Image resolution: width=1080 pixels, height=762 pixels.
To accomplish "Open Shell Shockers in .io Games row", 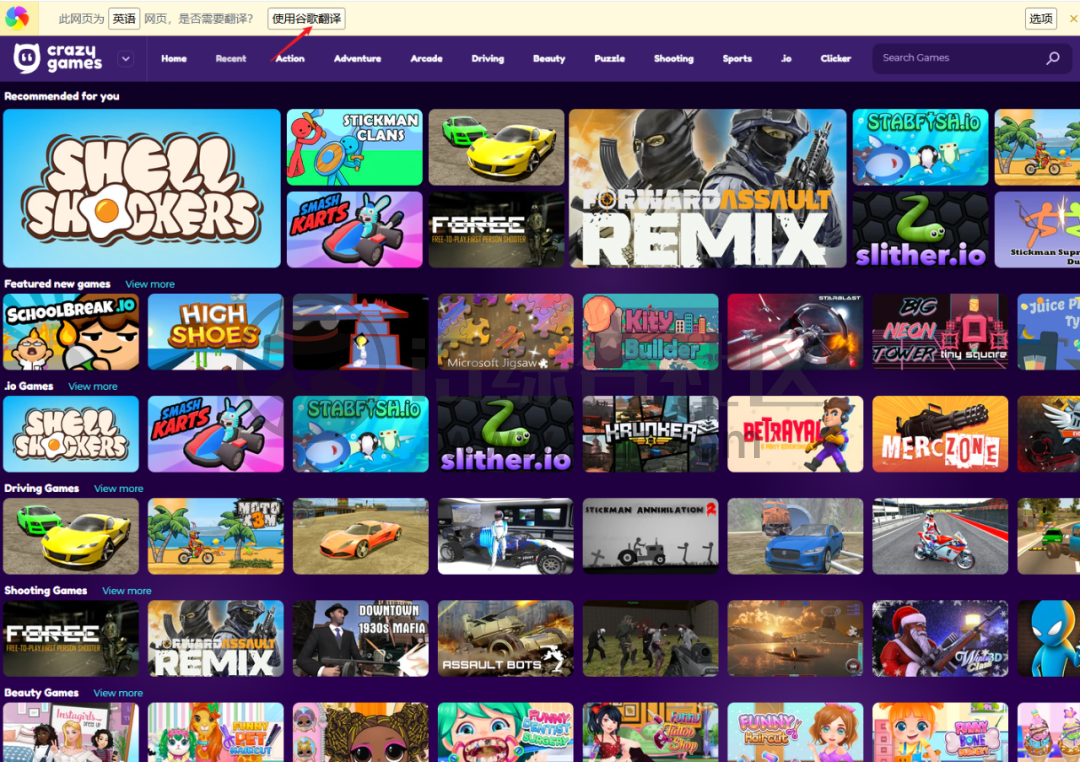I will [71, 434].
